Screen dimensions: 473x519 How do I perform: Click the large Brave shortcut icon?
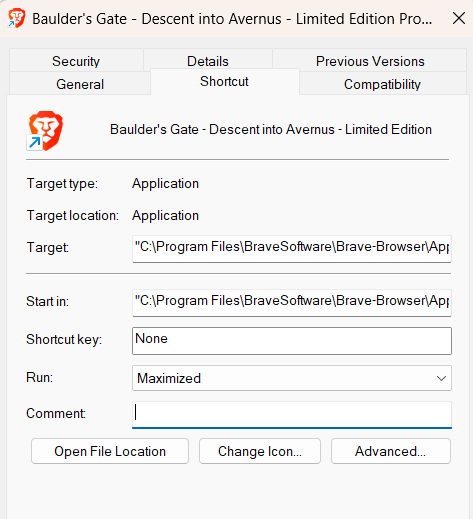[45, 131]
